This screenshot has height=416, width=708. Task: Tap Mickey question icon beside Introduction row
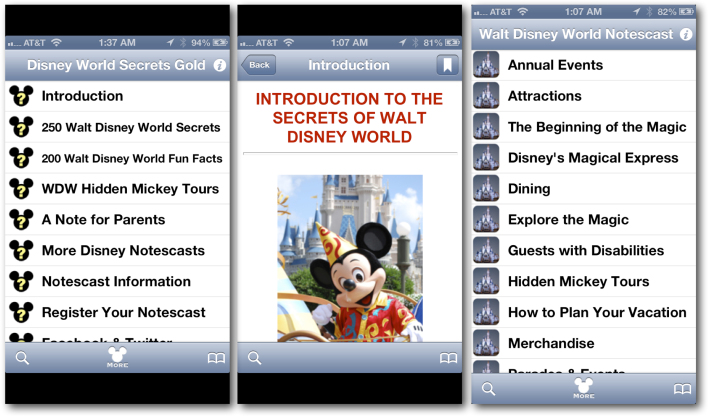[x=21, y=96]
